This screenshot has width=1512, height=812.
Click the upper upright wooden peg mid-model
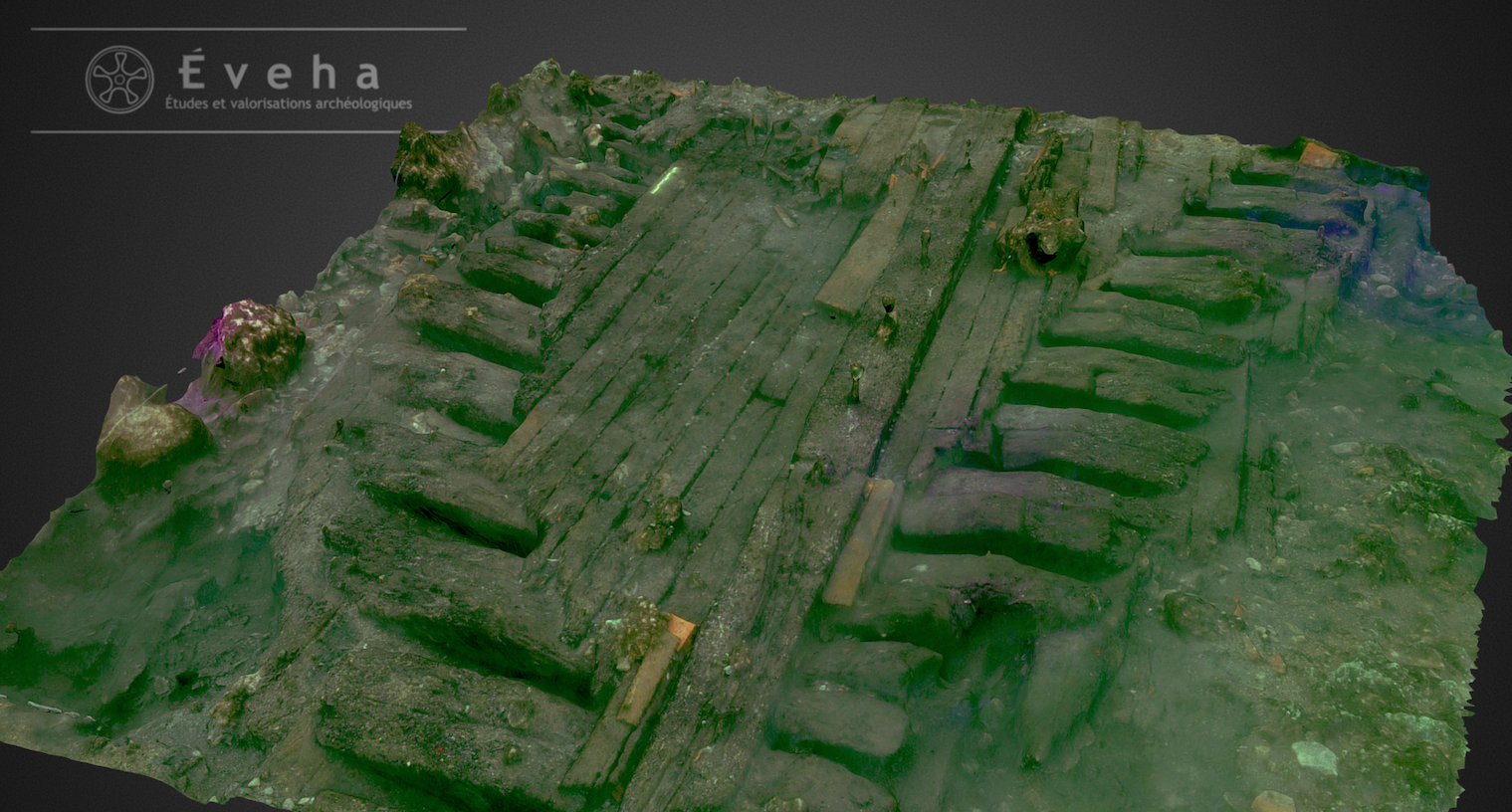coord(886,316)
